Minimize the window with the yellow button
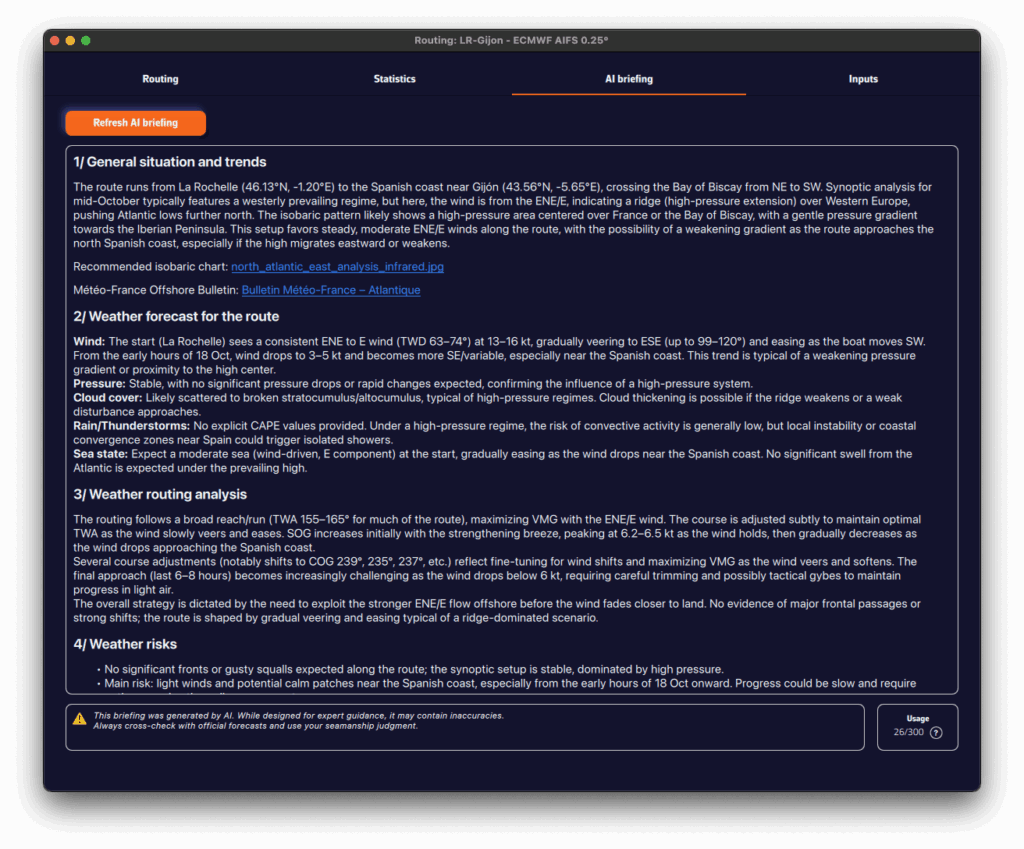1024x849 pixels. (70, 40)
